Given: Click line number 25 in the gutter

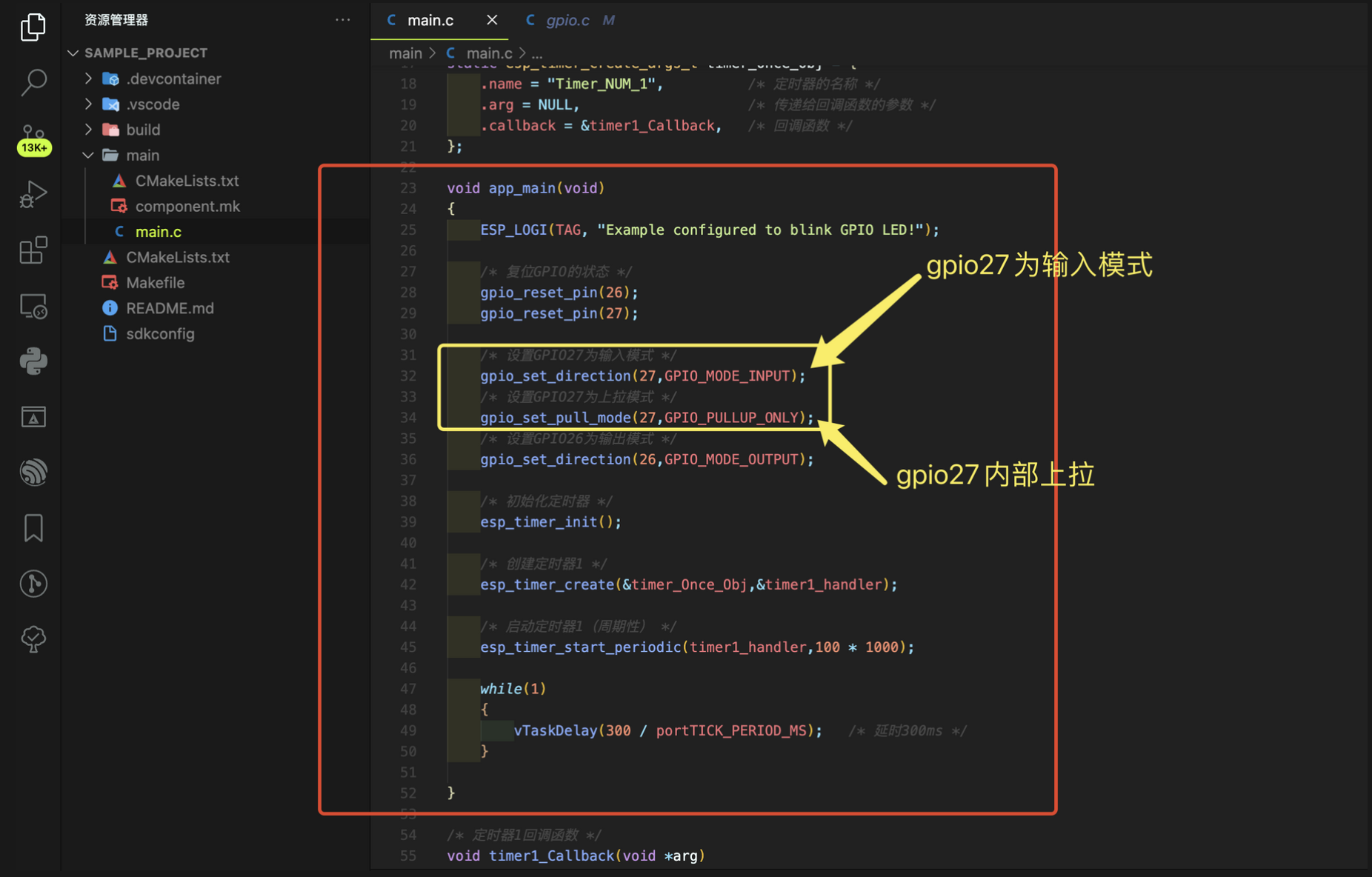Looking at the screenshot, I should (408, 230).
